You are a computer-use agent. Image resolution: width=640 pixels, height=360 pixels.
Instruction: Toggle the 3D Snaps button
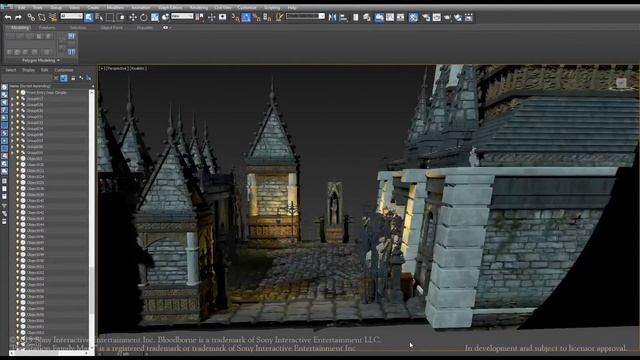pyautogui.click(x=235, y=17)
